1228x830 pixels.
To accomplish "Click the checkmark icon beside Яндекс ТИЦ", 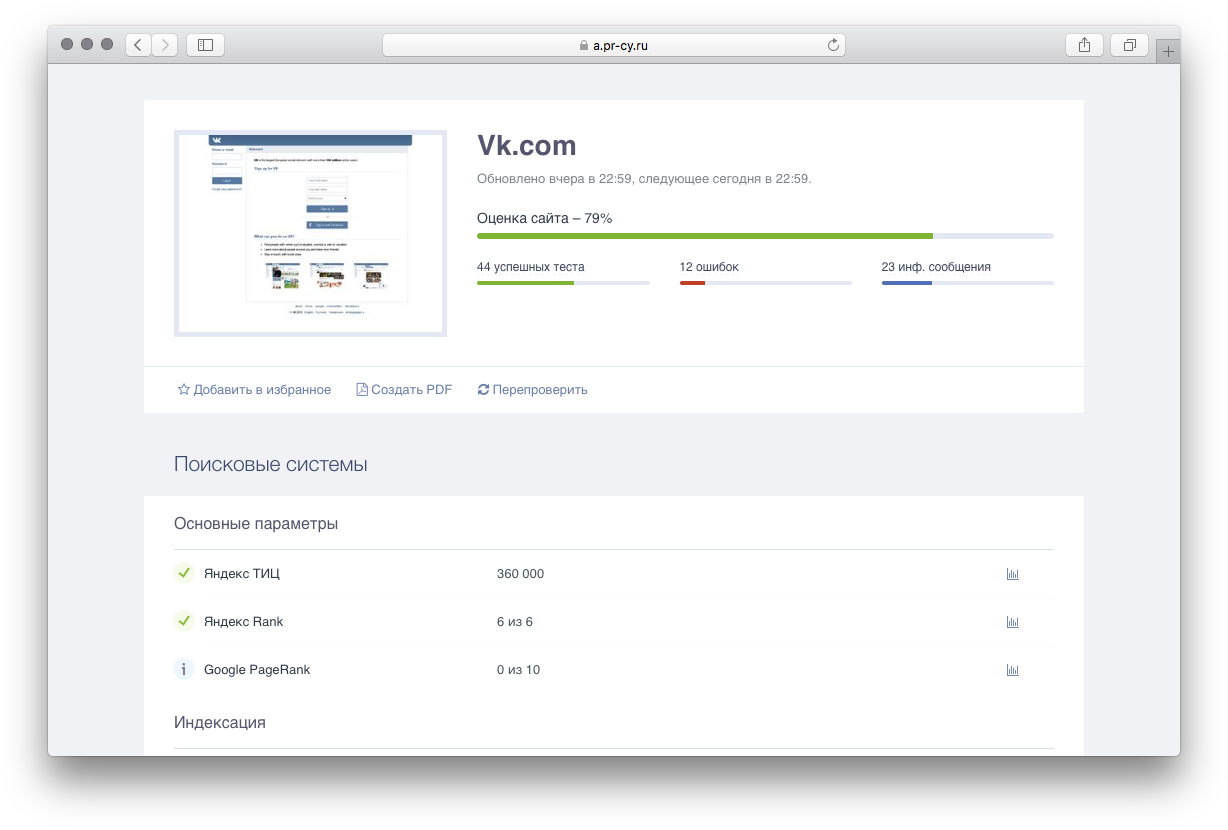I will (184, 573).
